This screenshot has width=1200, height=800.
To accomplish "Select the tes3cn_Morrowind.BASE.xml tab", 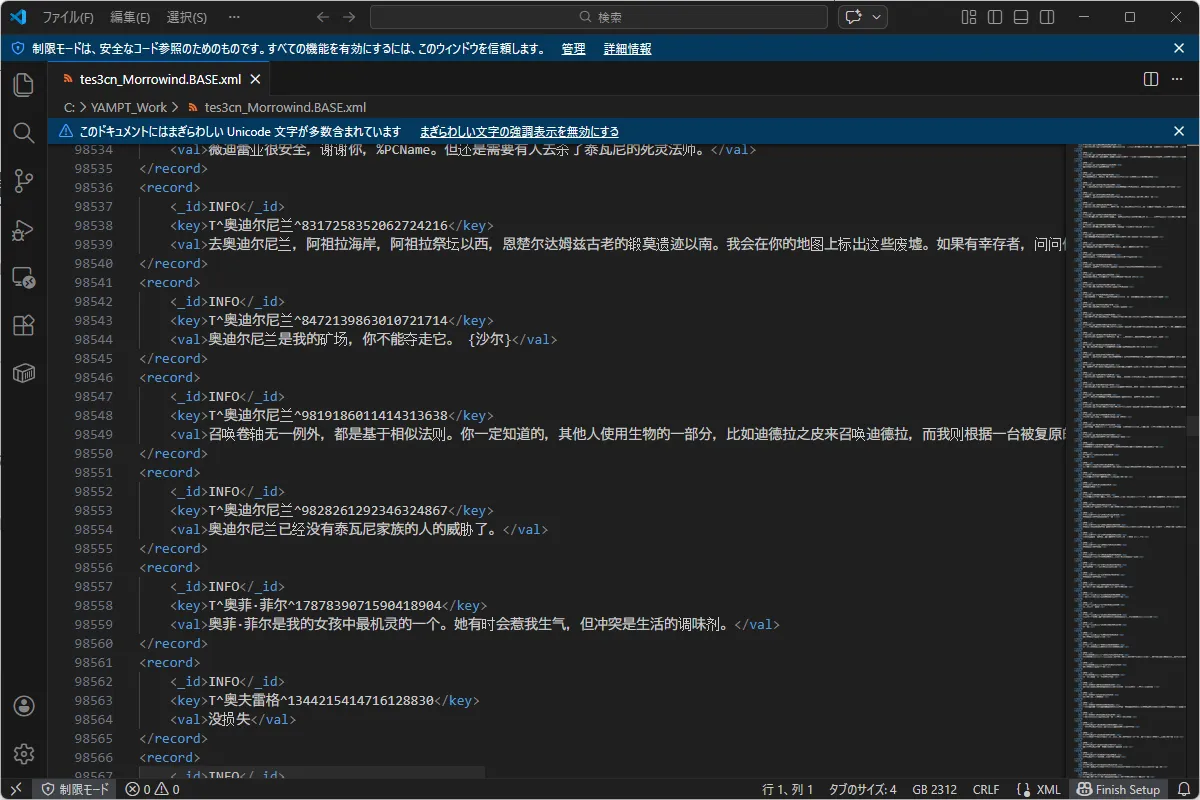I will click(x=160, y=80).
